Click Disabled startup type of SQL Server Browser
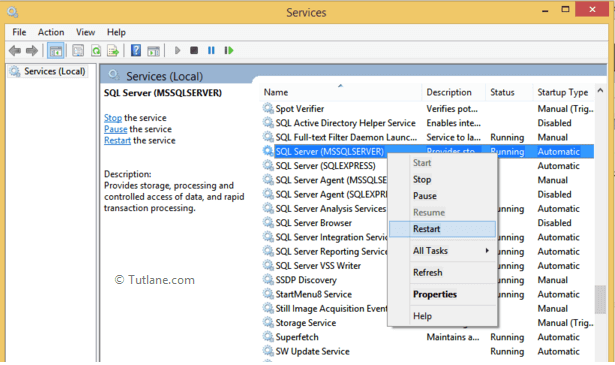The width and height of the screenshot is (615, 365). [554, 223]
